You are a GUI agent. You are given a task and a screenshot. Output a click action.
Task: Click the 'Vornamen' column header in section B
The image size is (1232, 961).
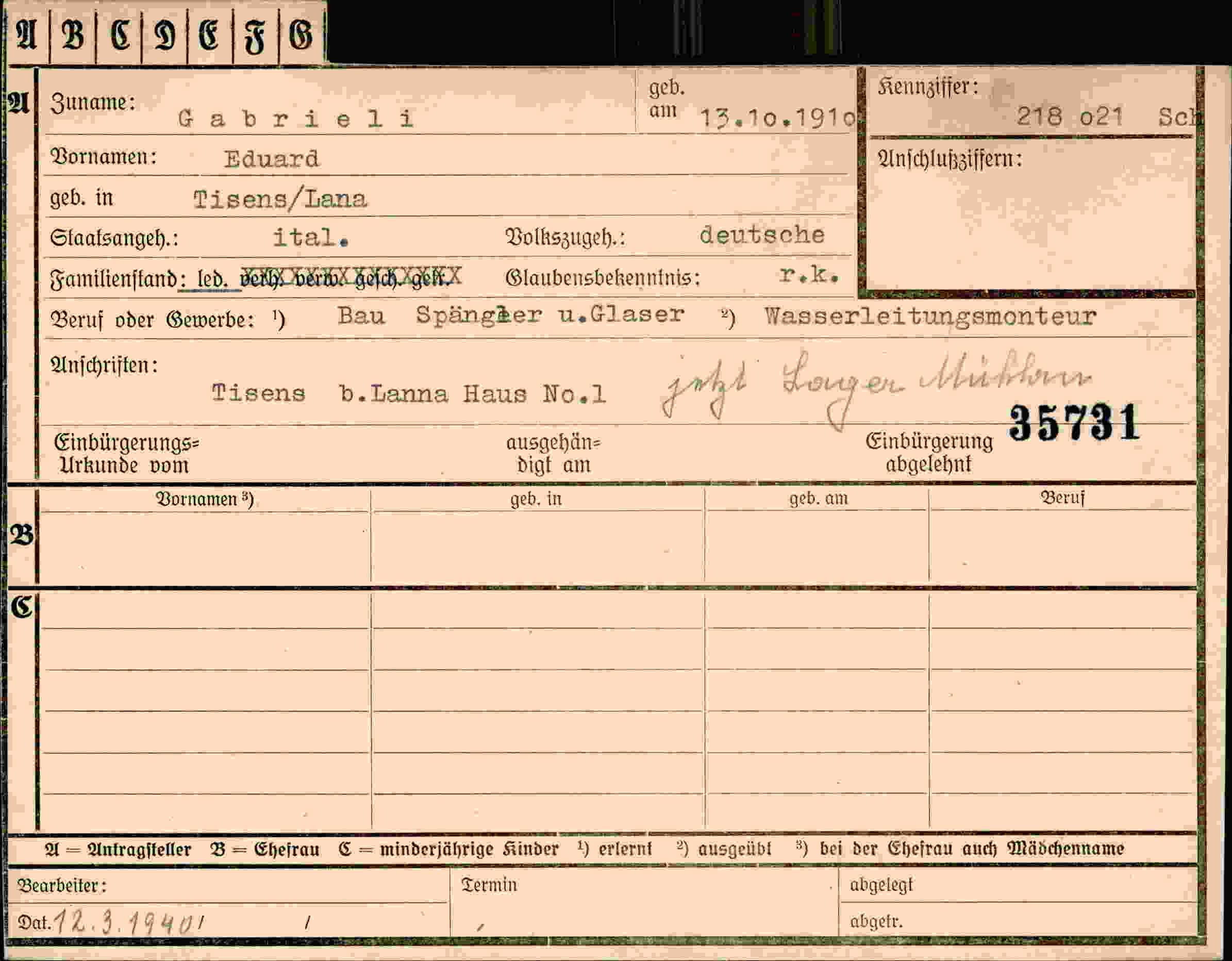(204, 500)
